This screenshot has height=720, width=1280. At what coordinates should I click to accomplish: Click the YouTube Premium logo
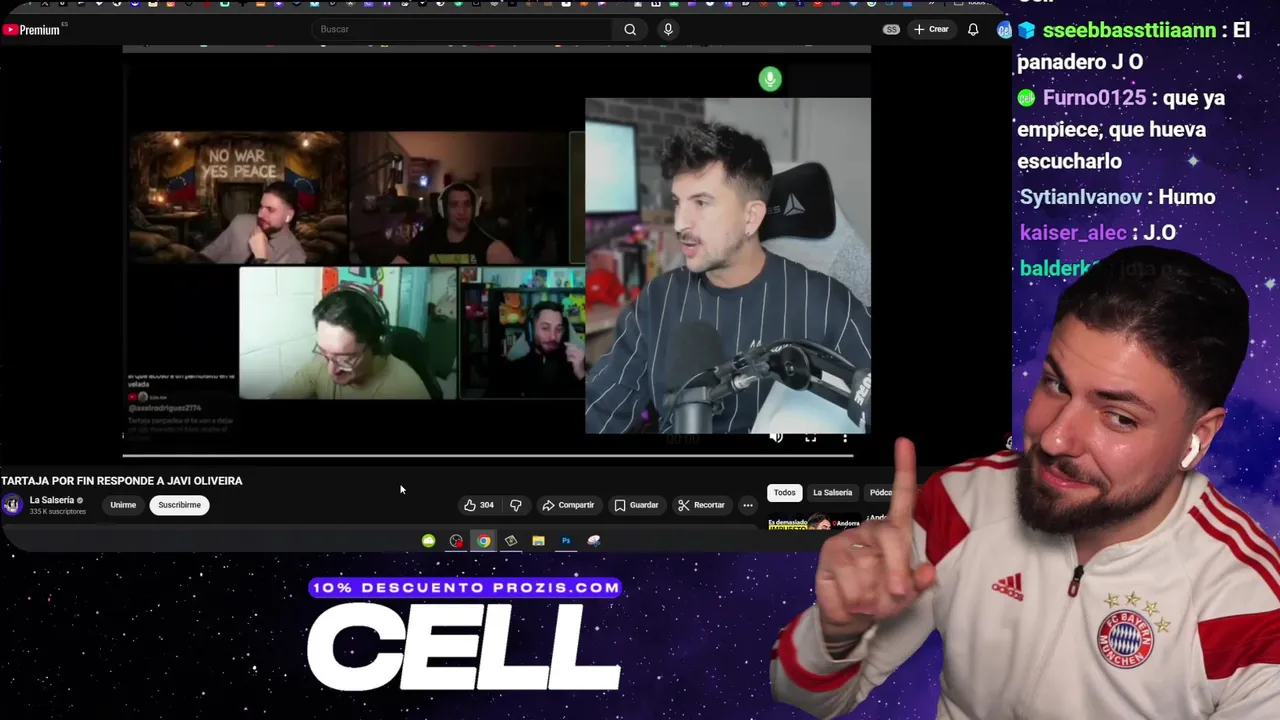pyautogui.click(x=32, y=30)
